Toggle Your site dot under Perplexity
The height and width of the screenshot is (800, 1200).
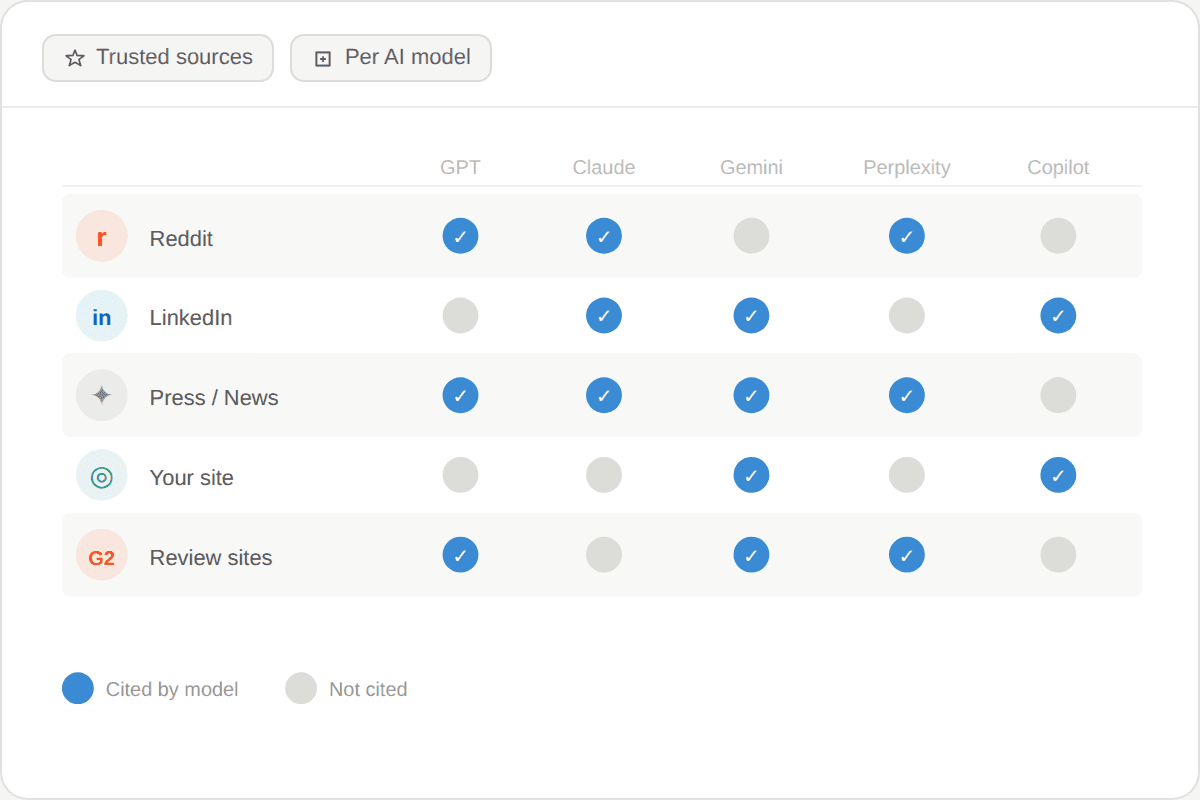[x=907, y=475]
